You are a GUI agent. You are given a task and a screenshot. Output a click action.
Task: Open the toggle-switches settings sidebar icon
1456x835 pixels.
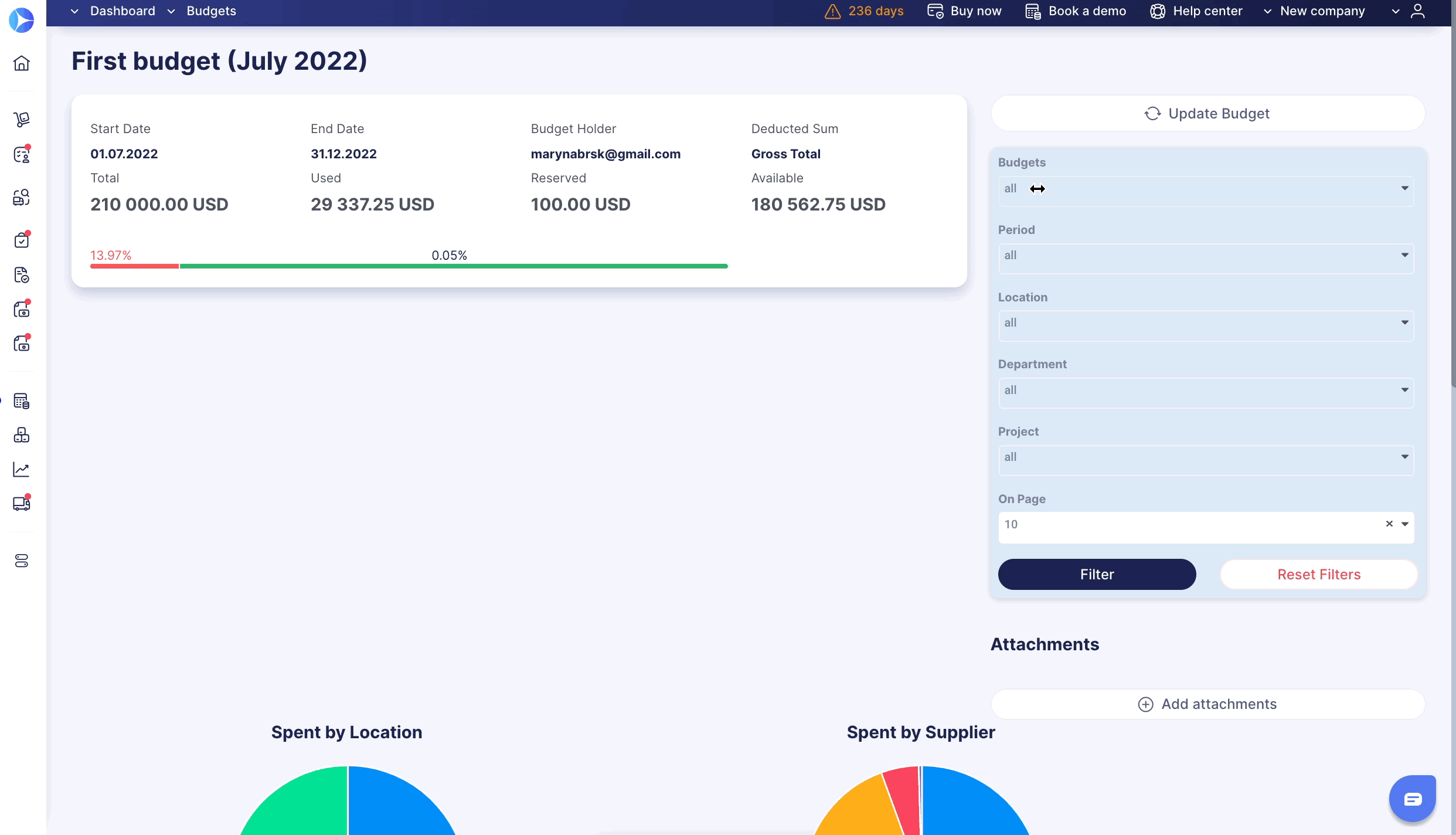(x=22, y=561)
